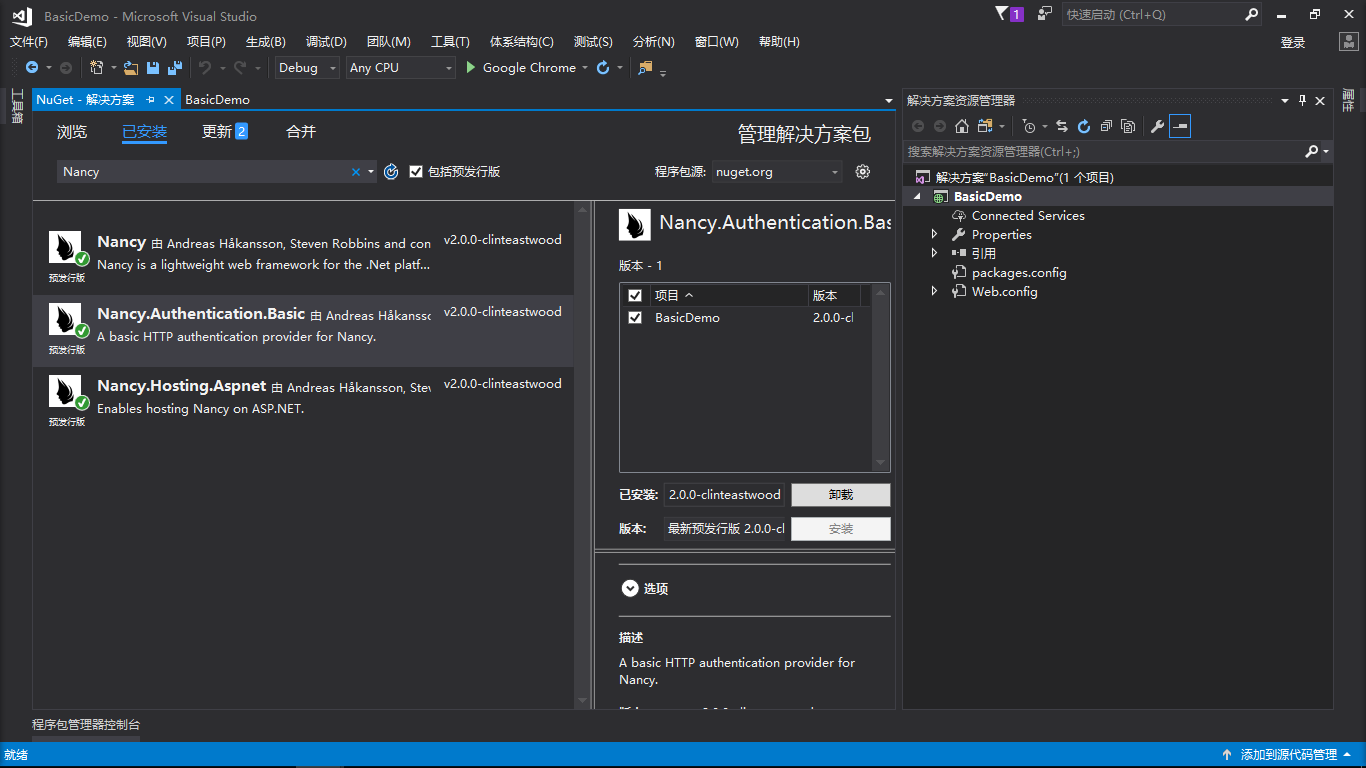This screenshot has width=1366, height=768.
Task: Open the notifications flag icon
Action: click(x=1003, y=14)
